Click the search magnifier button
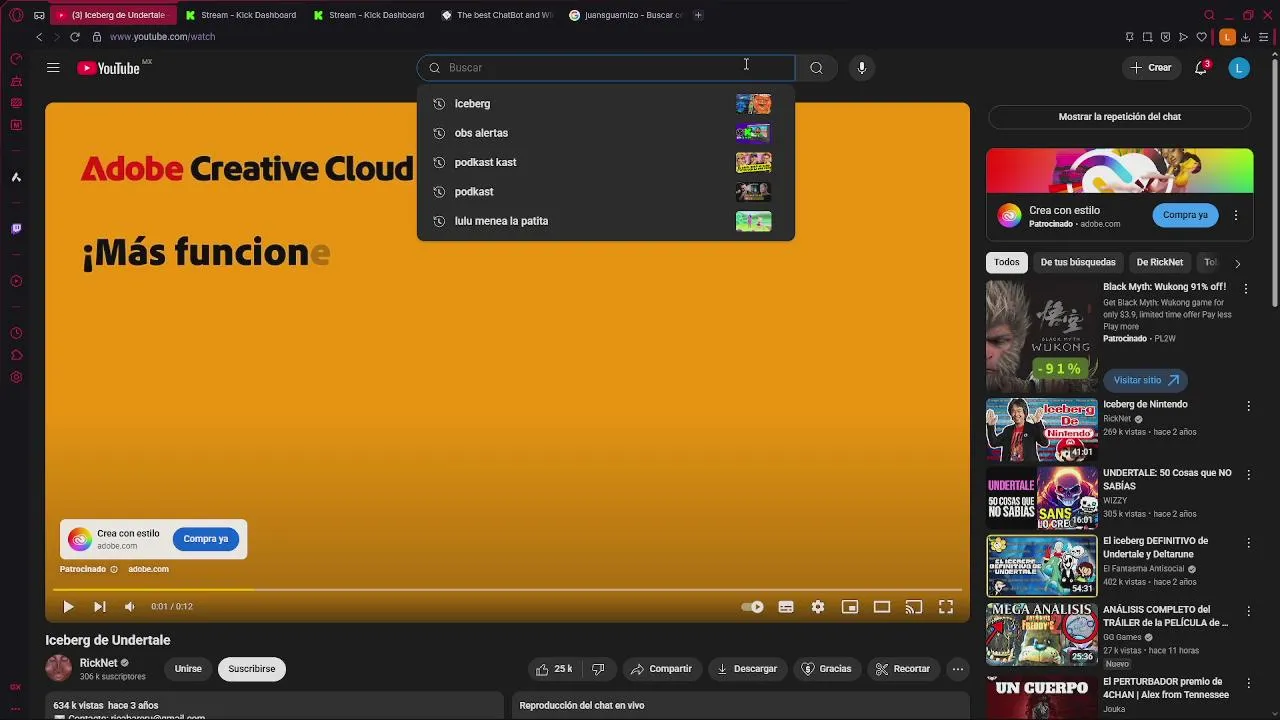This screenshot has height=720, width=1280. (x=816, y=68)
